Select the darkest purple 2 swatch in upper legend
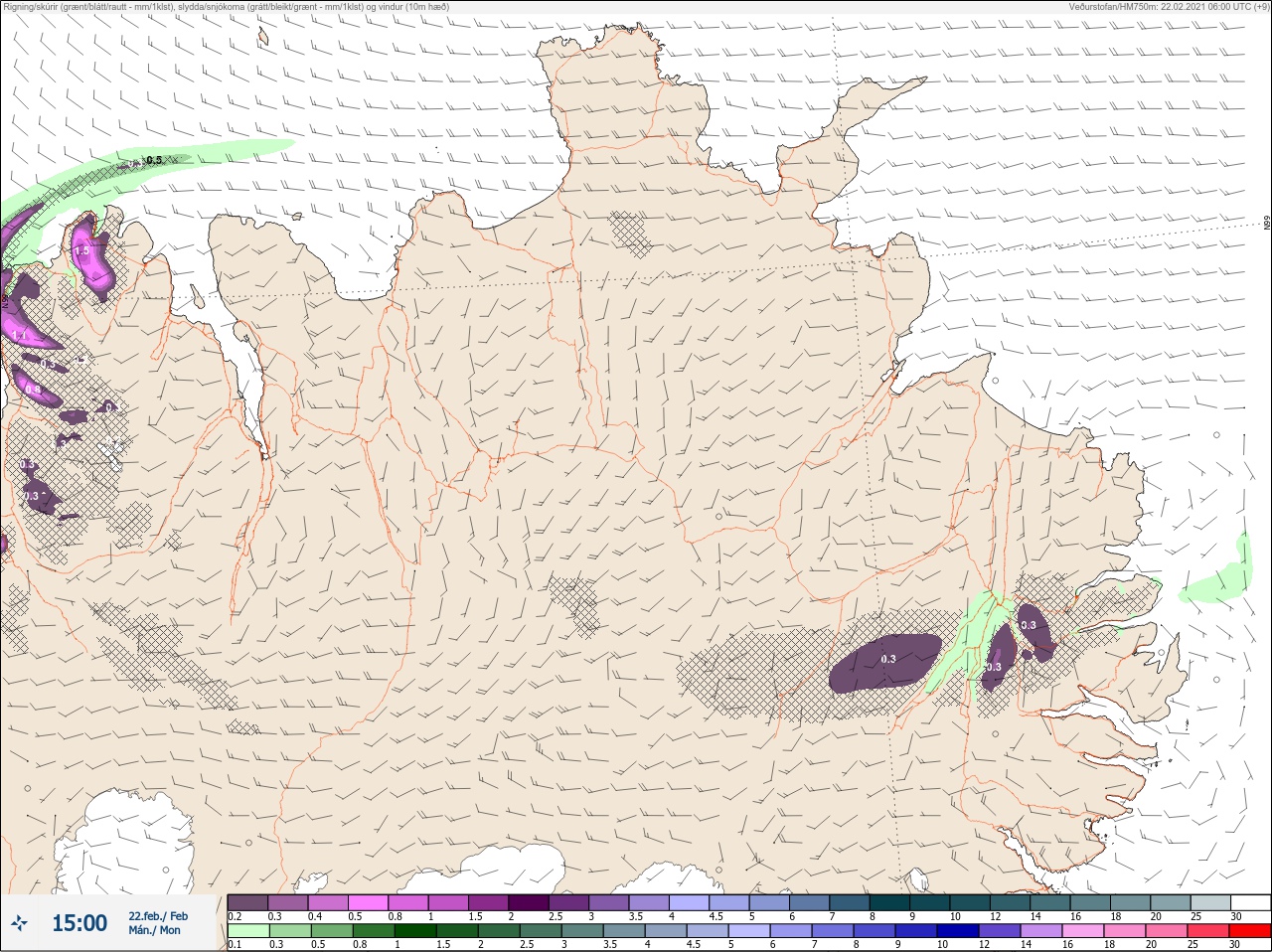 [x=529, y=902]
